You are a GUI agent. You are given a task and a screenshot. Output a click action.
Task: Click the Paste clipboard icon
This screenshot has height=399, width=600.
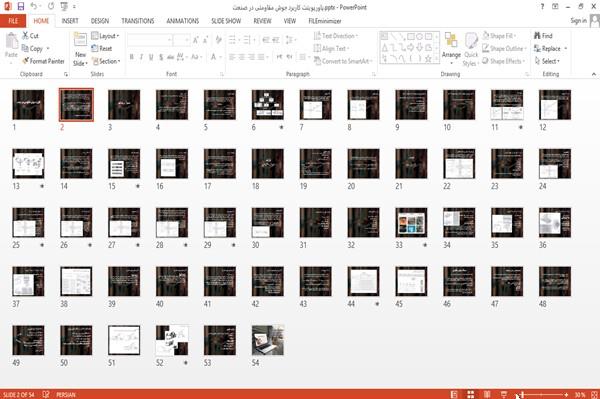(11, 41)
